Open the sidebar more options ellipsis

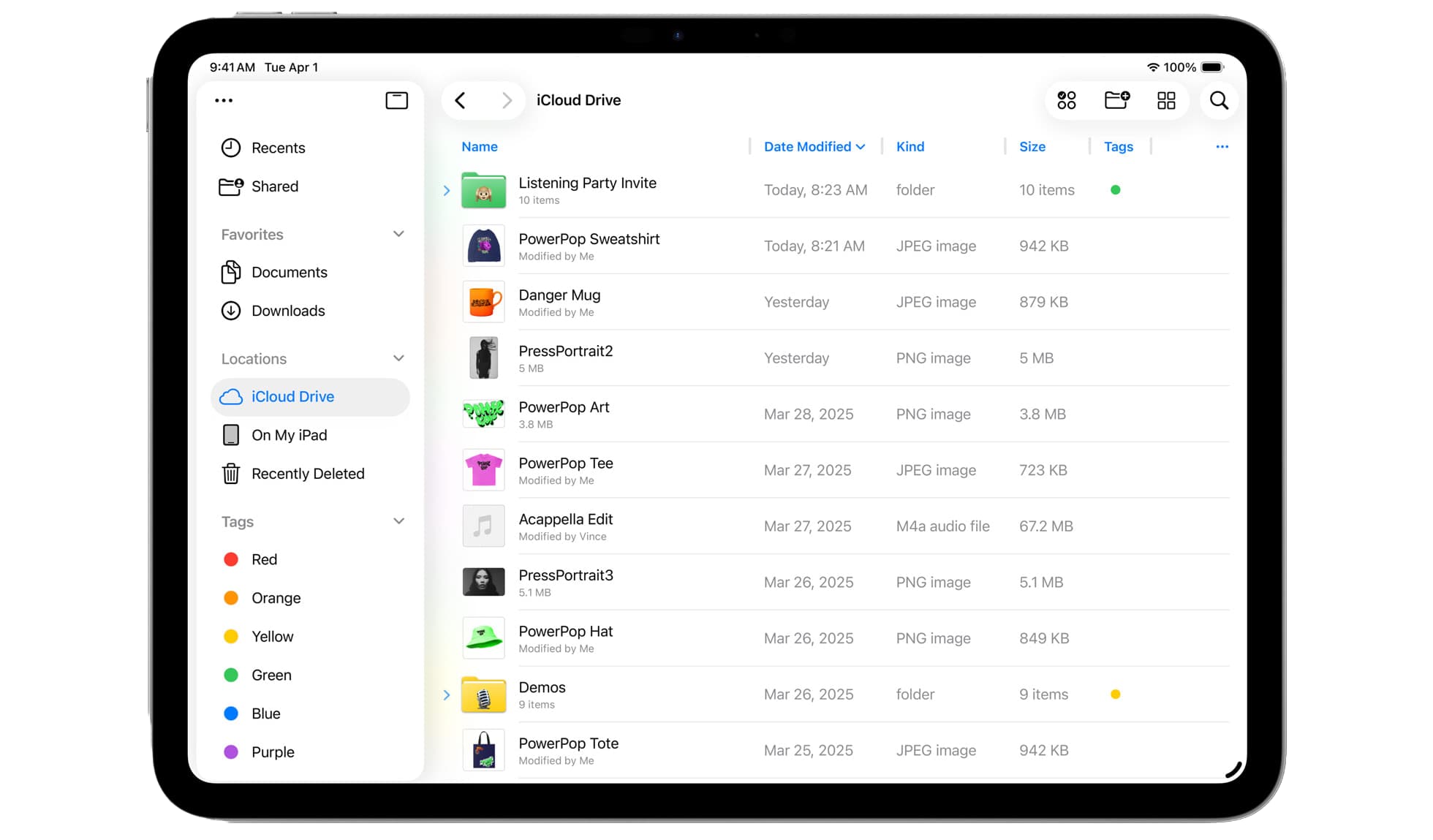click(x=224, y=100)
